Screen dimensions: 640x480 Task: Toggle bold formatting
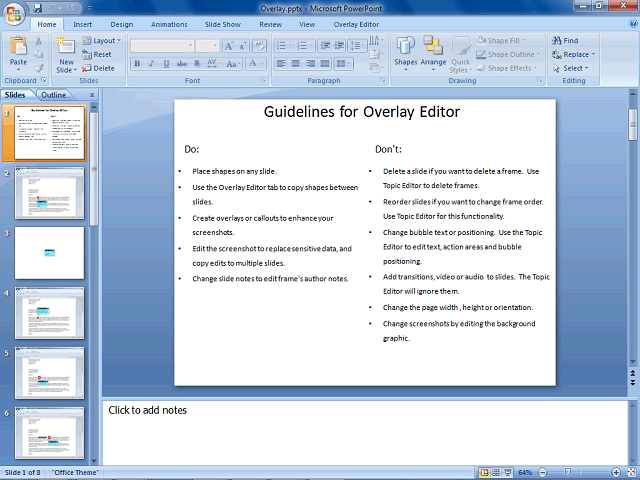(137, 63)
